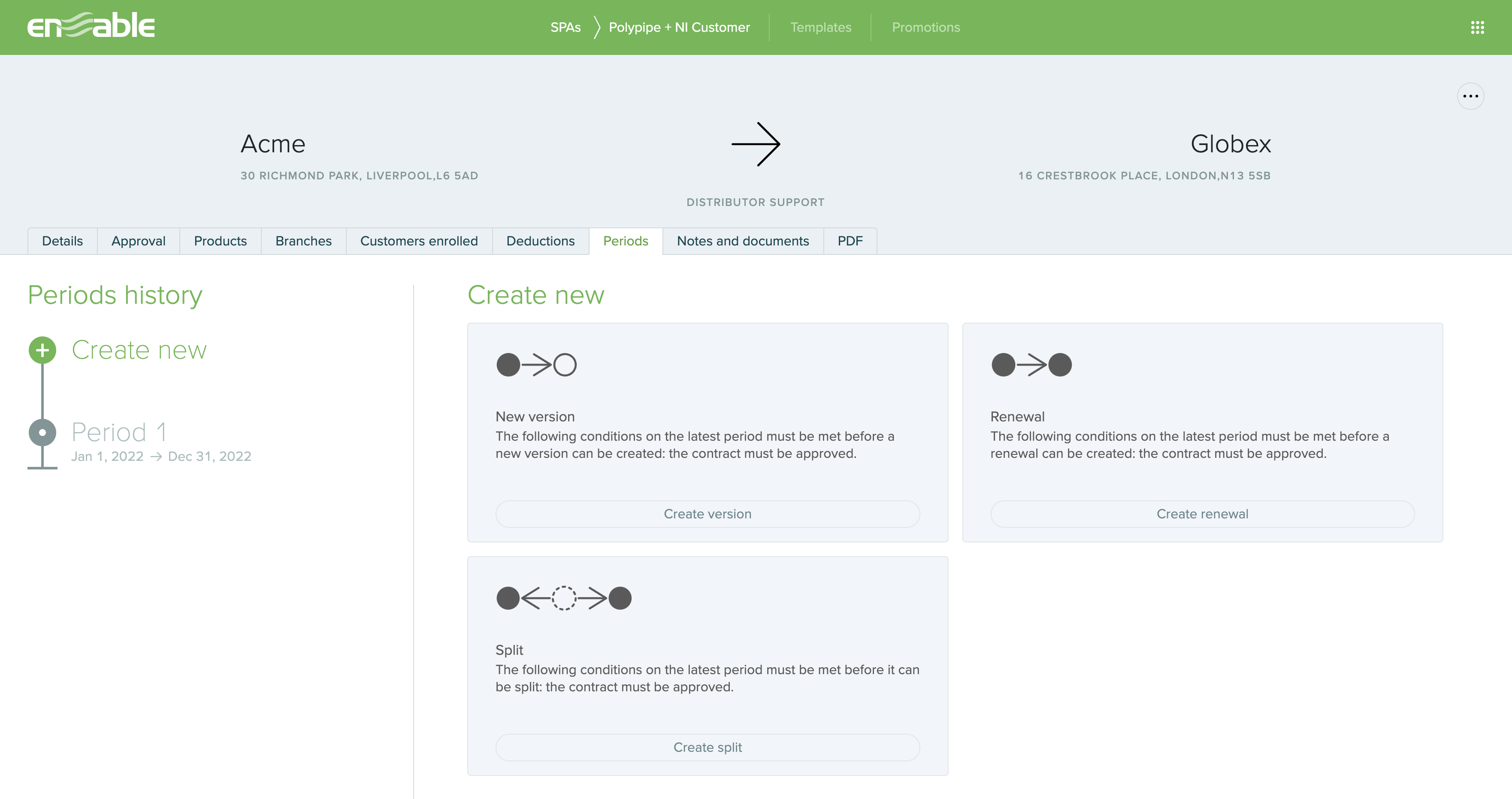
Task: Click the Period 1 history entry title
Action: 119,433
